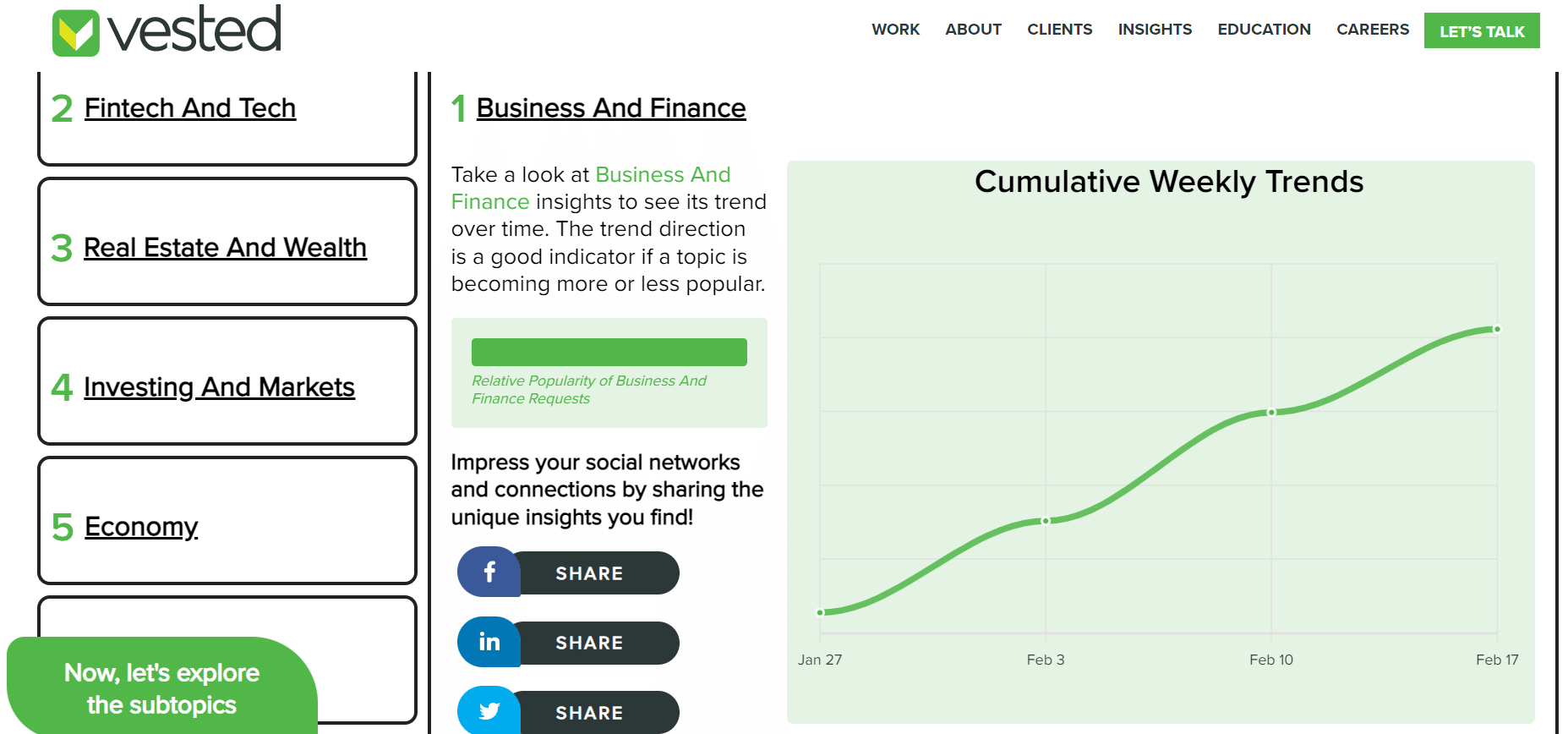Click the Business And Finance heading link

[x=611, y=108]
